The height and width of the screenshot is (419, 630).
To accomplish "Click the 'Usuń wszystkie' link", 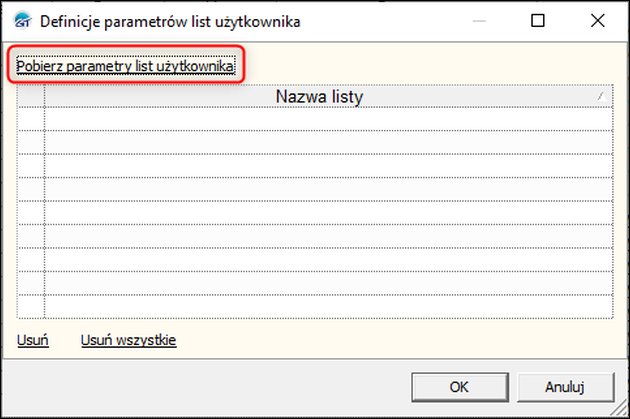I will point(128,341).
